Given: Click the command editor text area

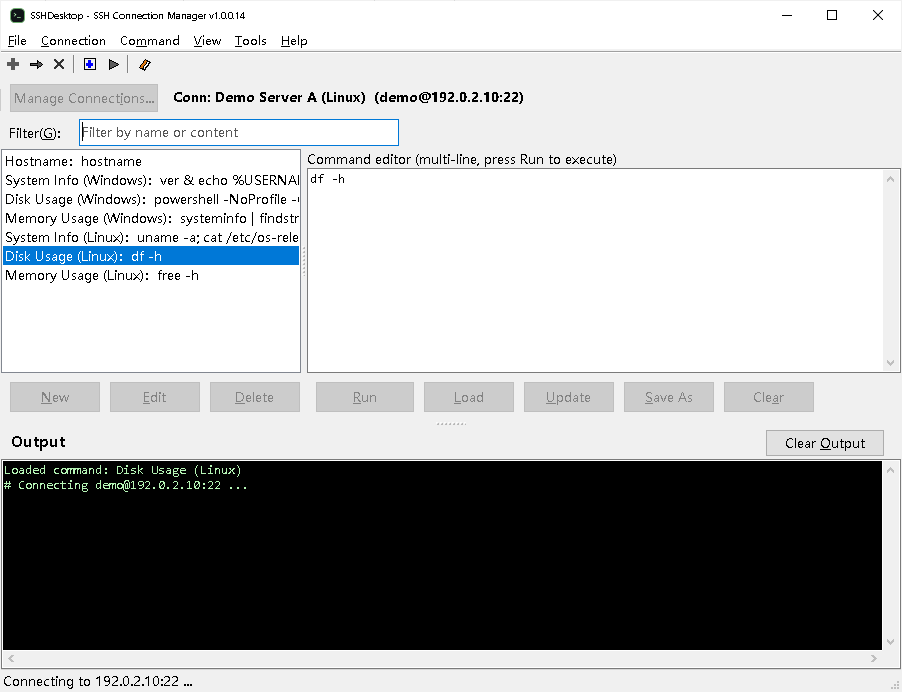Looking at the screenshot, I should [x=596, y=270].
